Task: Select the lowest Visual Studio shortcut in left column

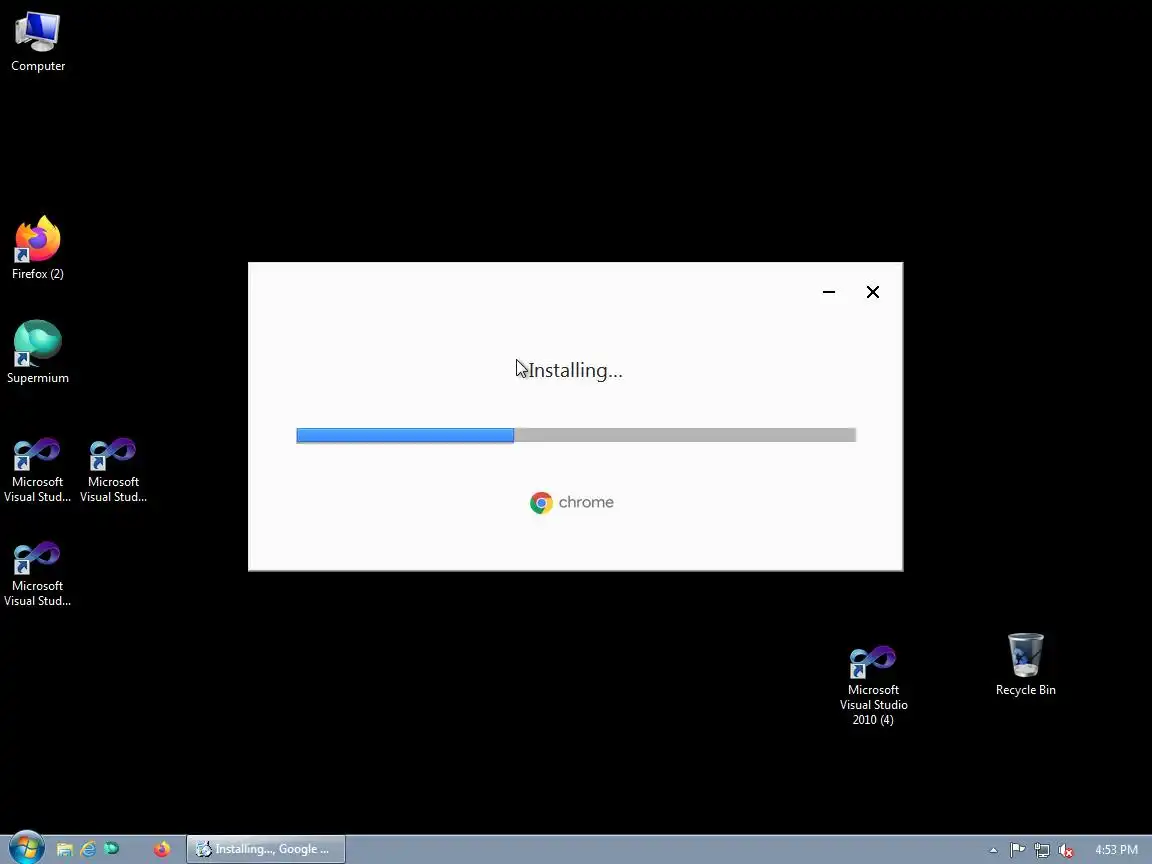Action: click(37, 574)
